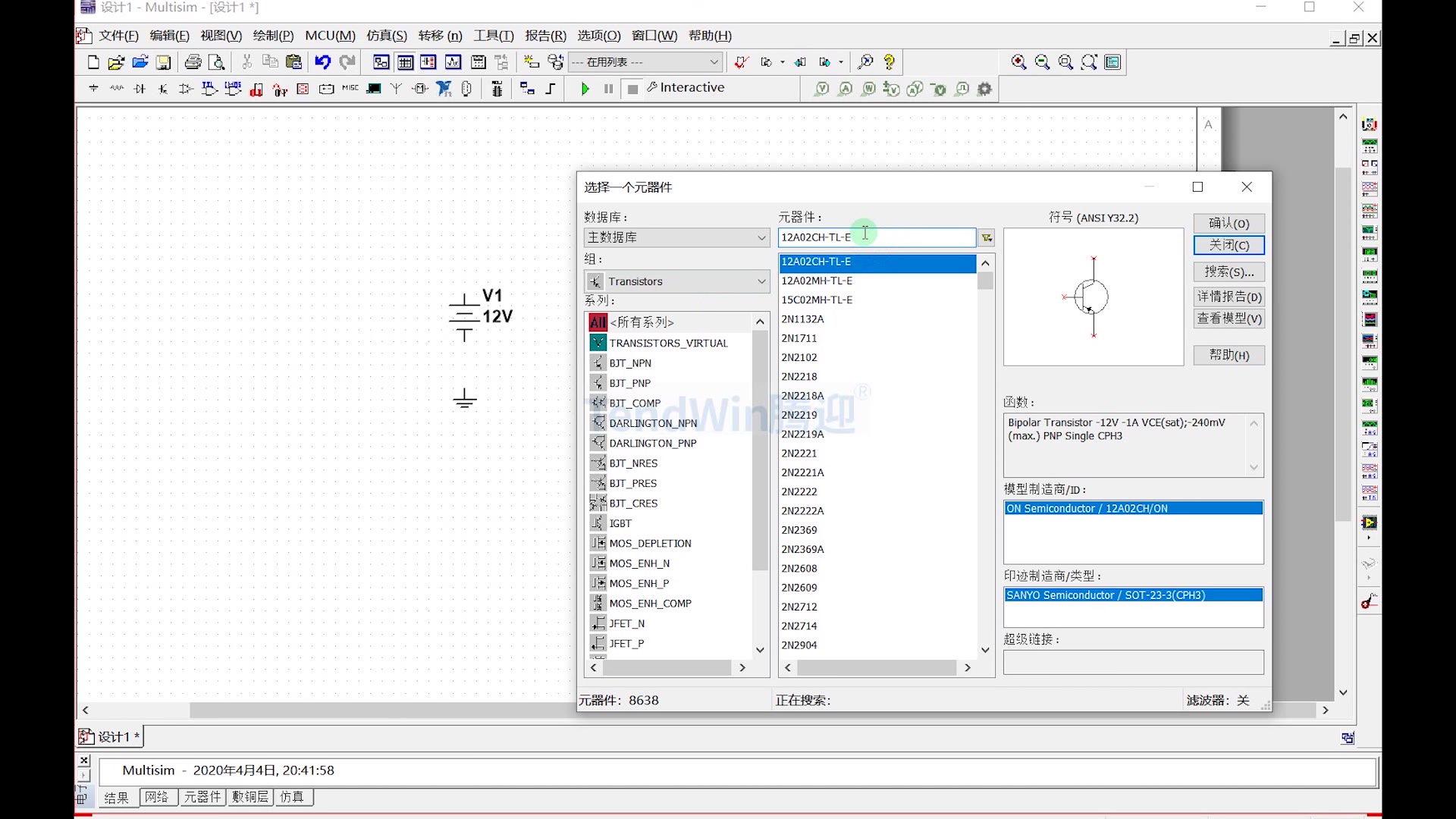Zoom to selected area
This screenshot has height=819, width=1456.
pos(1066,62)
